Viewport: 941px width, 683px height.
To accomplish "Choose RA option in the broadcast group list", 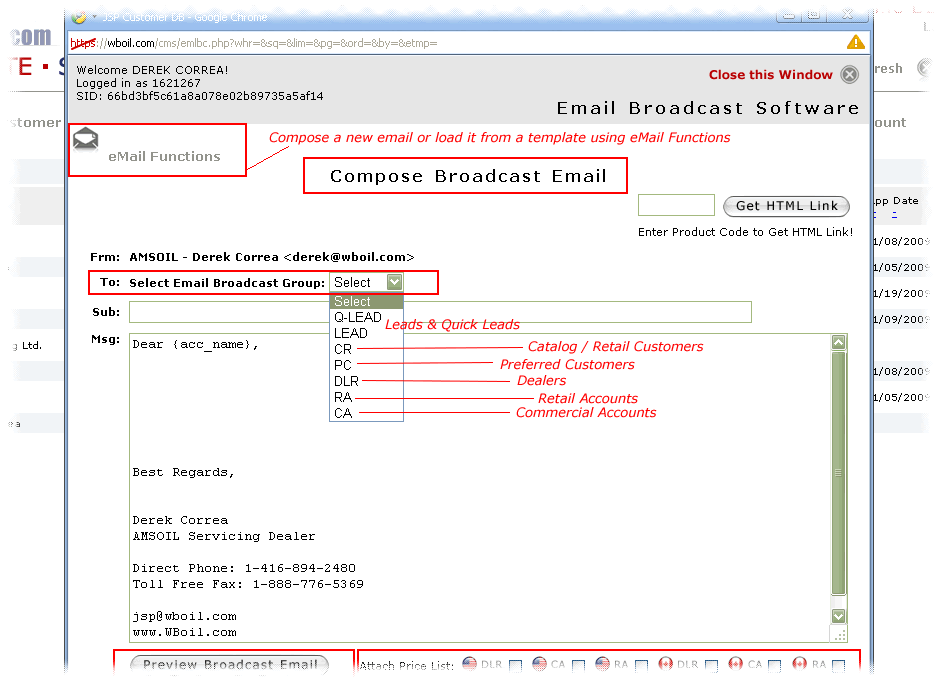I will point(366,397).
